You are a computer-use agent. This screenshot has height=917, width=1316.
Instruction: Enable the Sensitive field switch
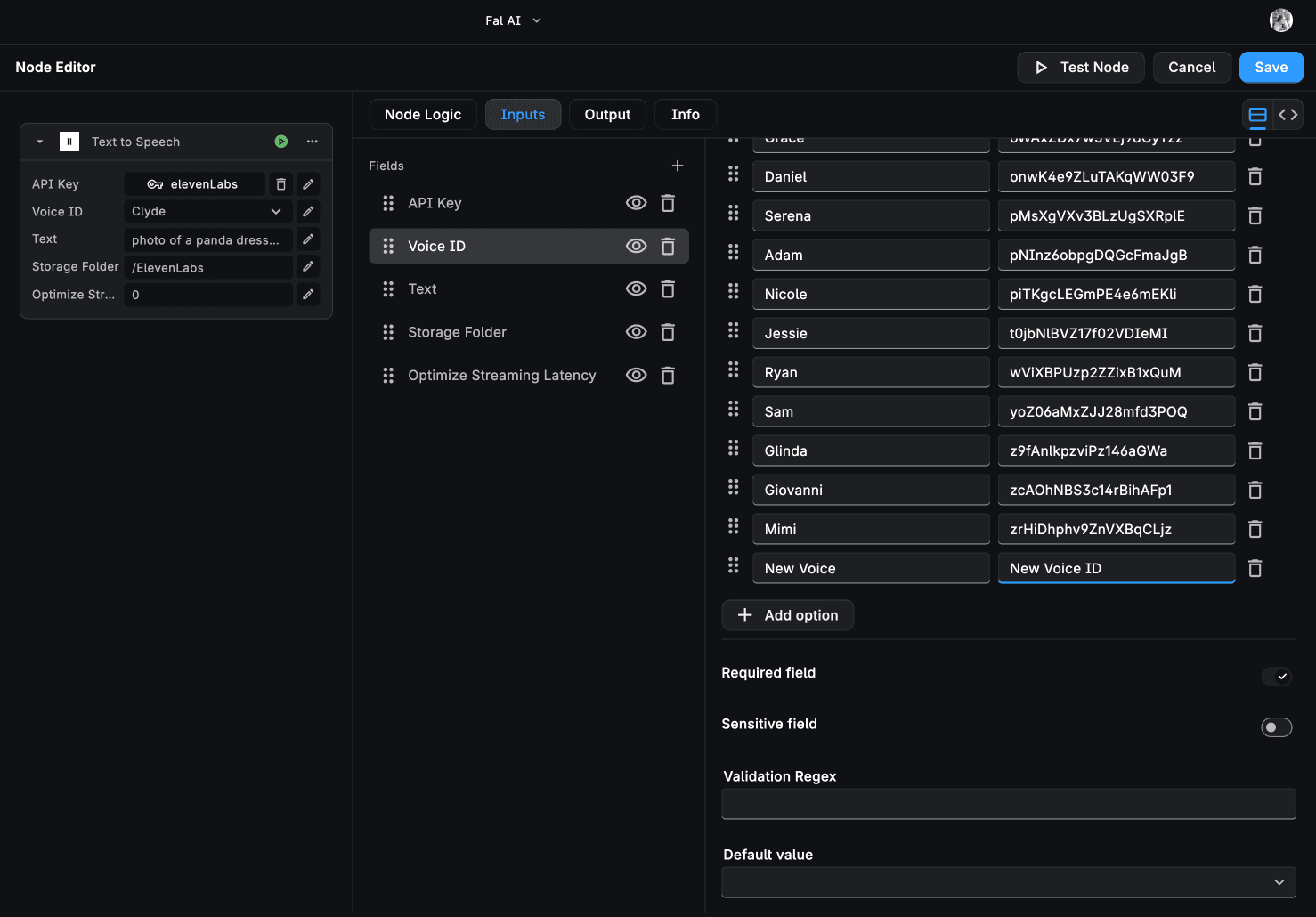coord(1276,727)
